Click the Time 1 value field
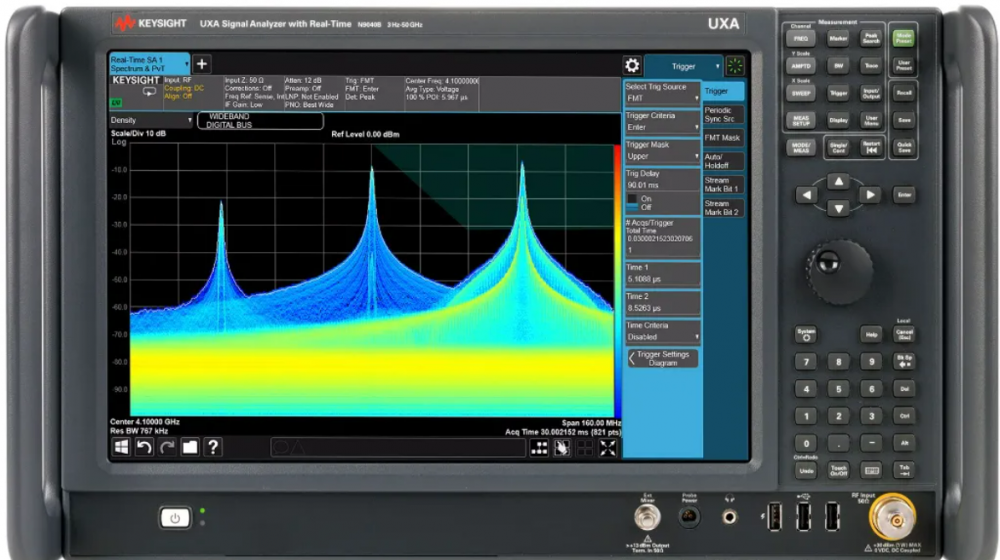This screenshot has width=1000, height=560. 662,274
